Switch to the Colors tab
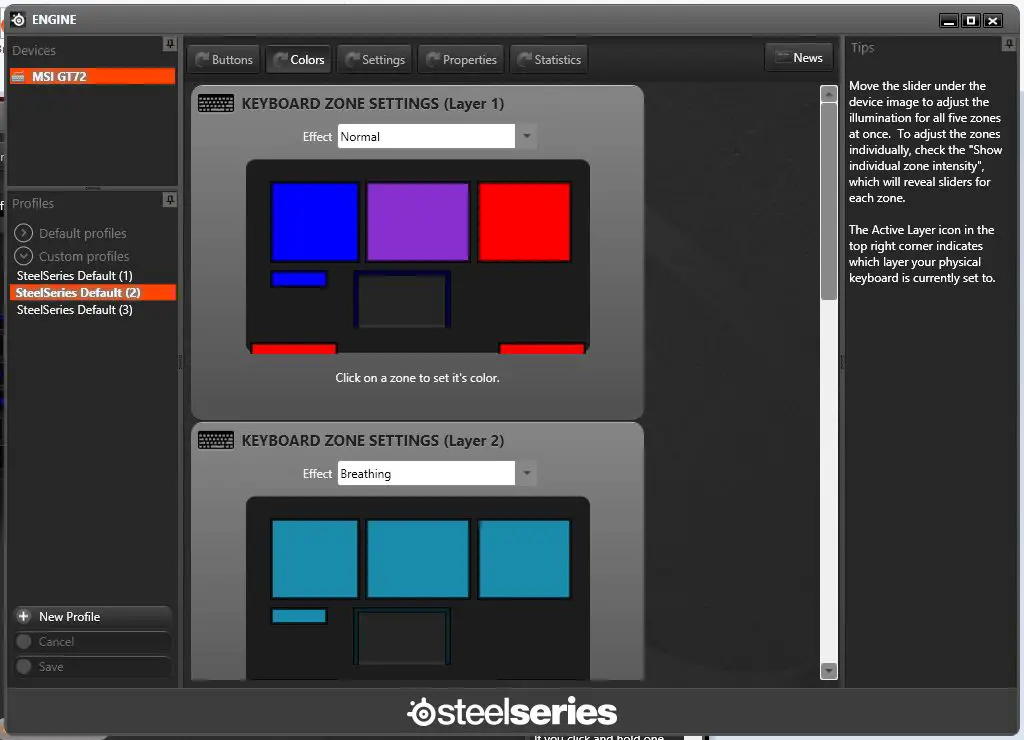 click(299, 59)
